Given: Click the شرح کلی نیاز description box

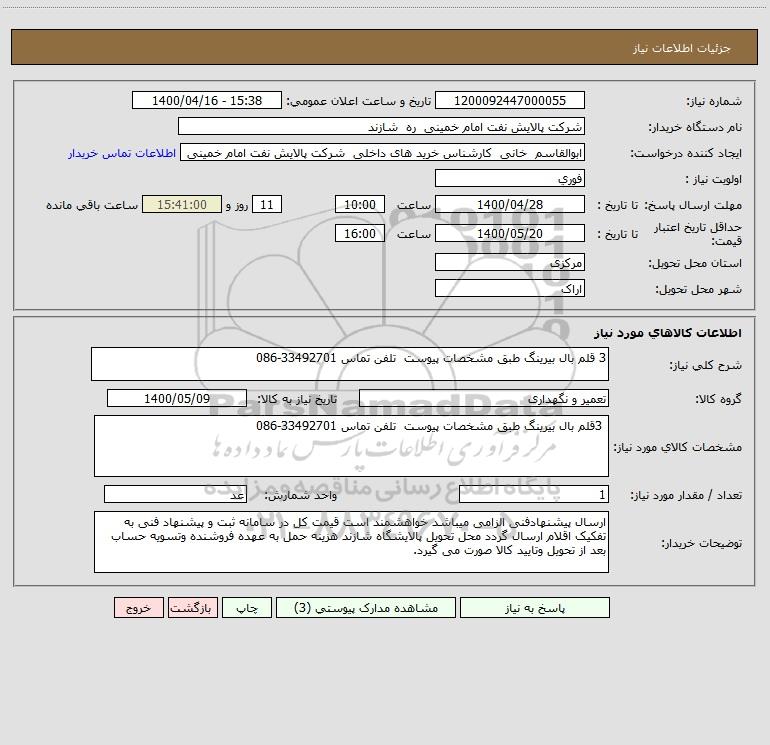Looking at the screenshot, I should [350, 364].
